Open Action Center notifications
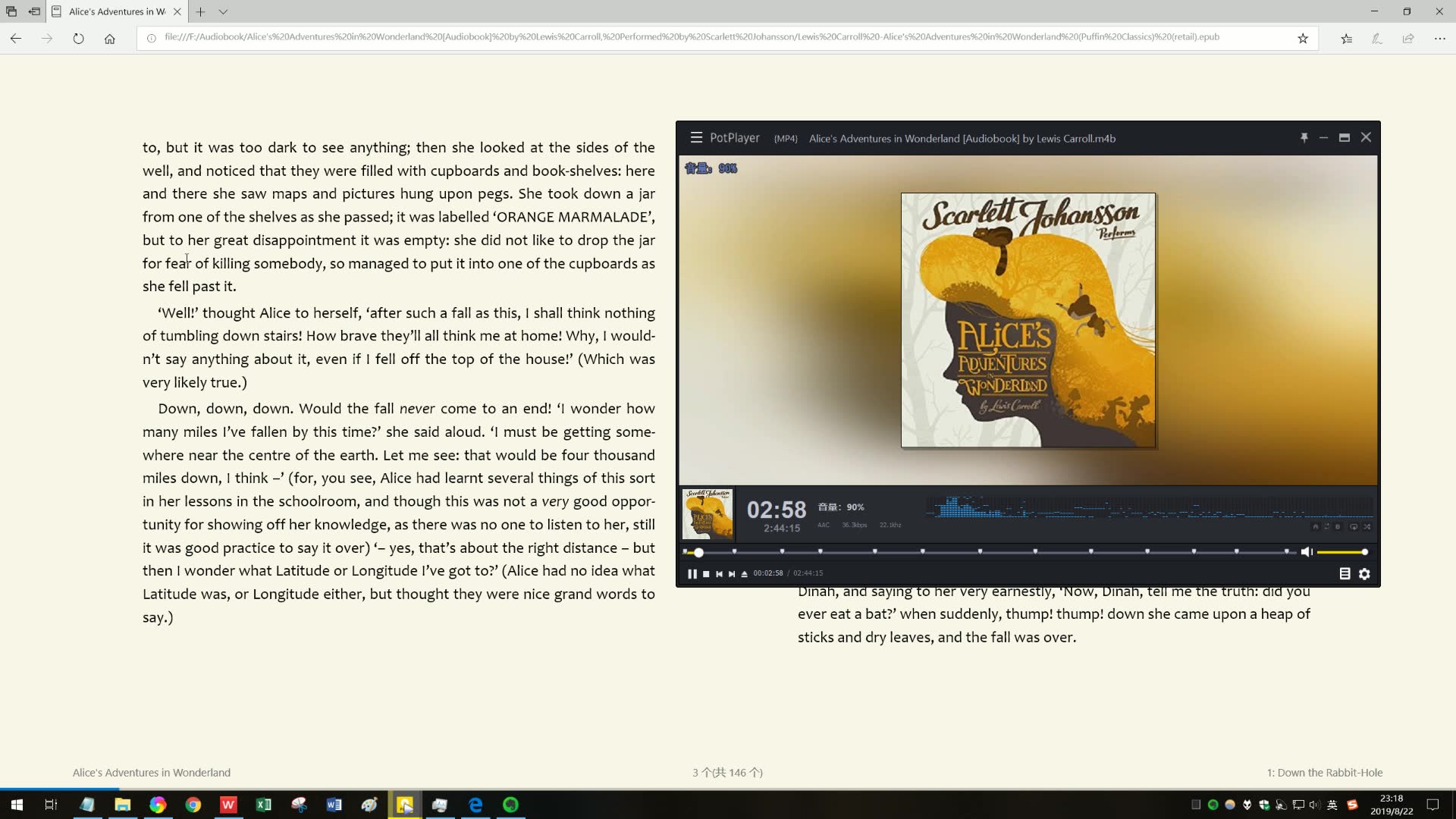1456x819 pixels. click(1433, 805)
